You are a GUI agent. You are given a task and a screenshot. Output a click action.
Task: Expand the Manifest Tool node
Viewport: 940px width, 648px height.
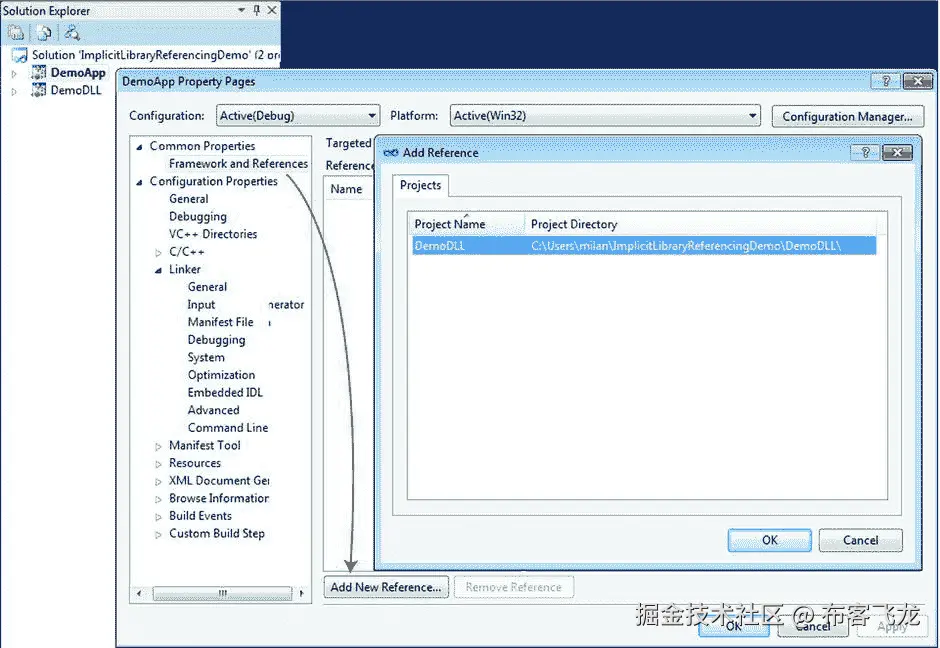(x=158, y=447)
